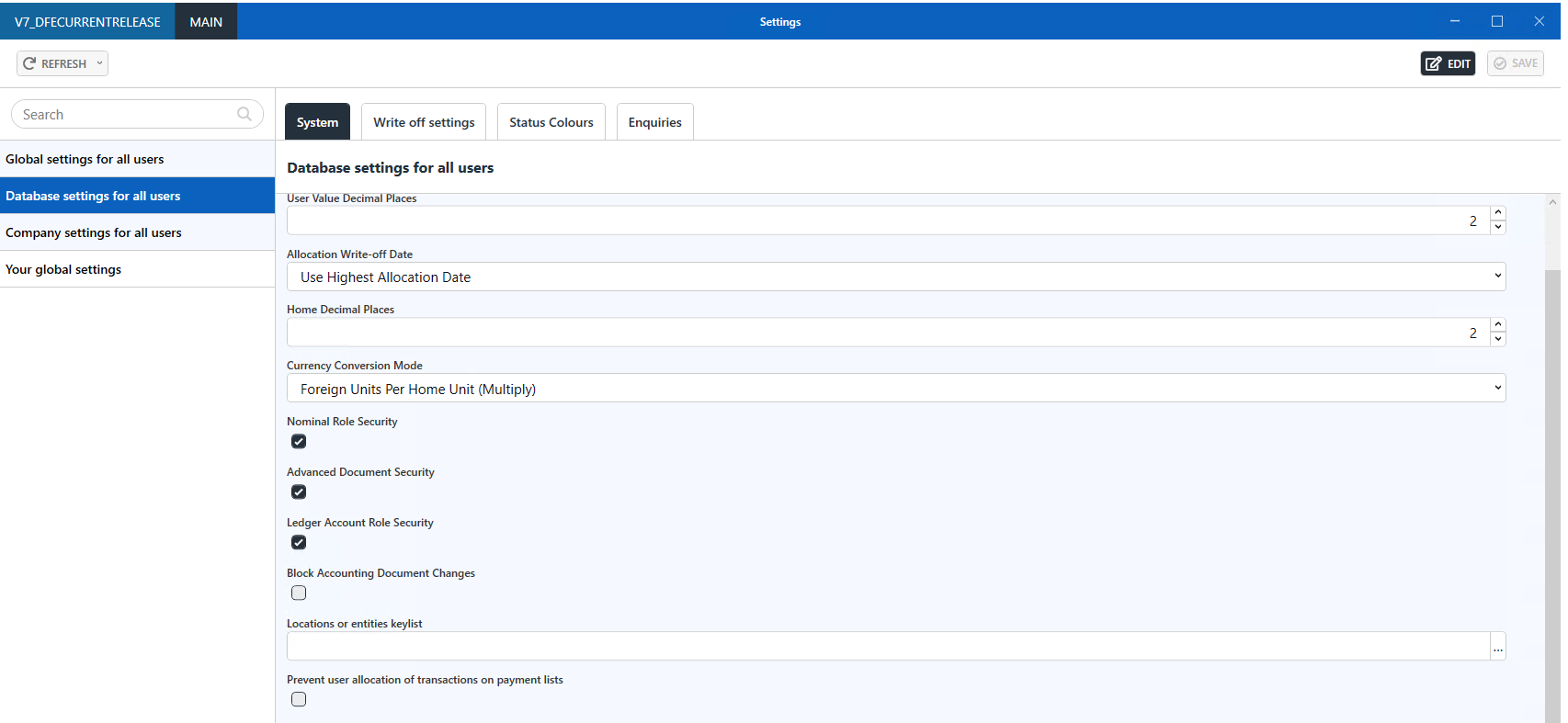The height and width of the screenshot is (723, 1568).
Task: Decrease User Value Decimal Places stepper
Action: [x=1498, y=227]
